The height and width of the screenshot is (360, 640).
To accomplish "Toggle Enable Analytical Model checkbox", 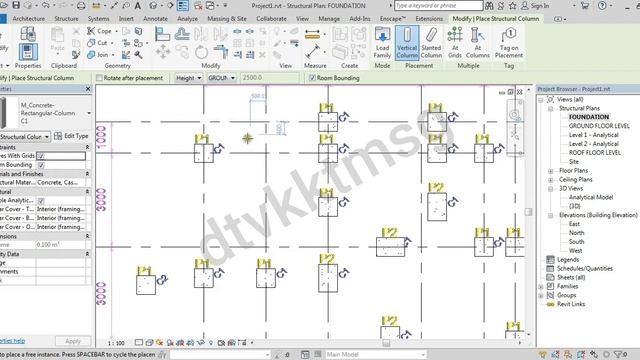I will tap(41, 200).
